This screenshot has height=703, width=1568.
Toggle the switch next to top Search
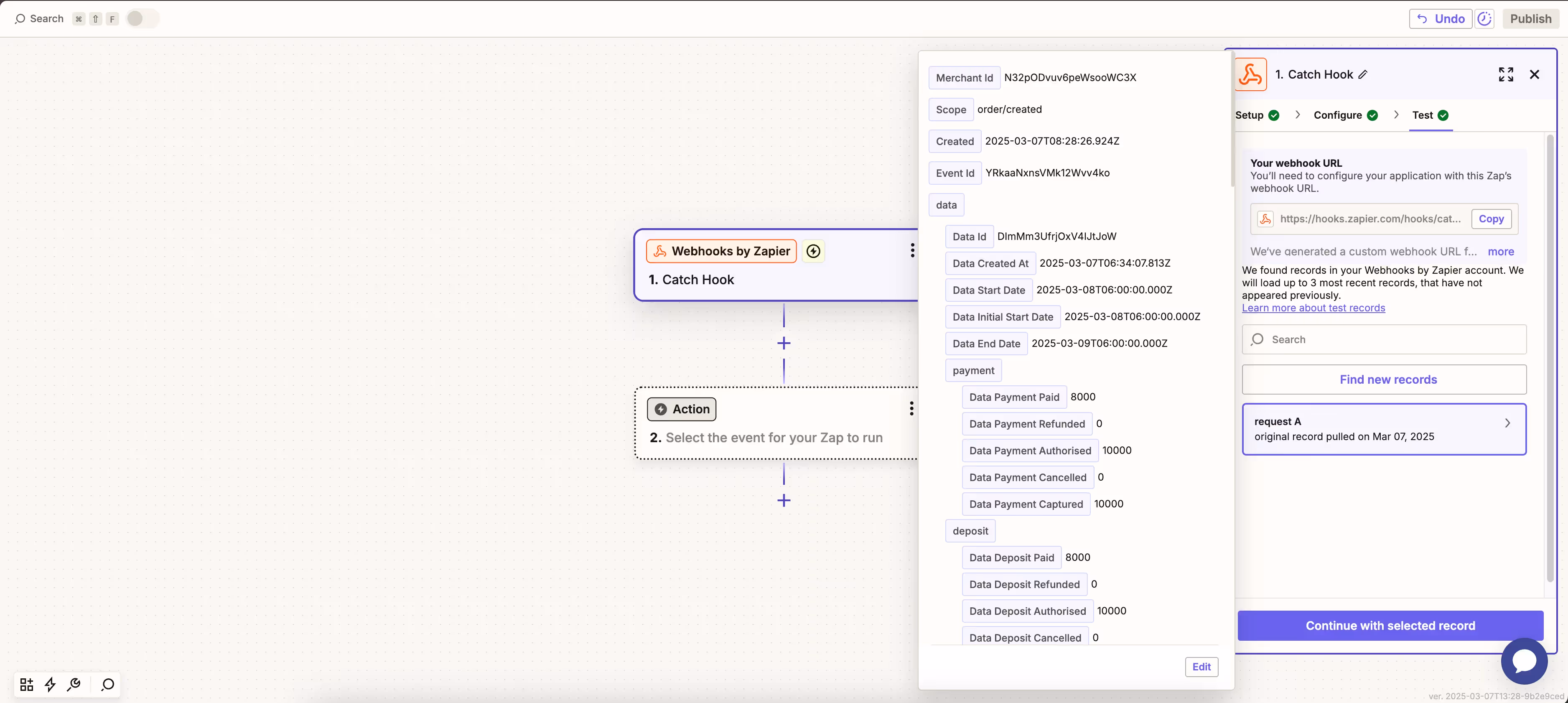click(143, 19)
